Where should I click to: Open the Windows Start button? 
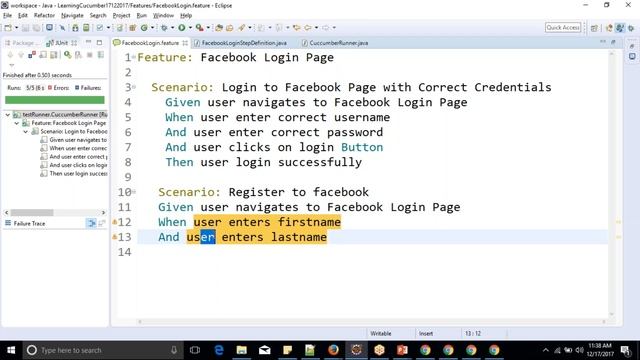(x=11, y=350)
